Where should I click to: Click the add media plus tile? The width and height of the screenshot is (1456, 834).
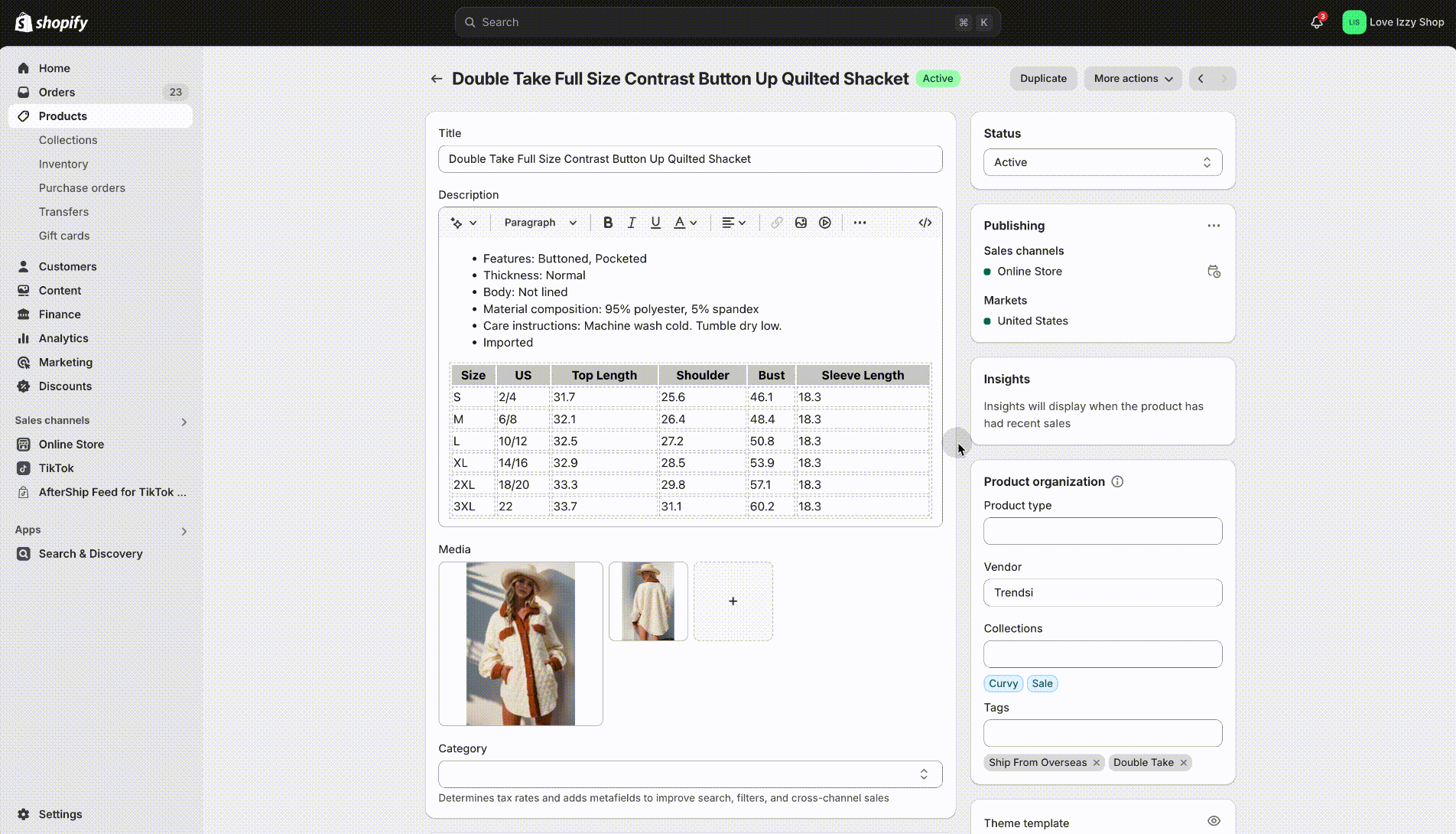pos(733,601)
